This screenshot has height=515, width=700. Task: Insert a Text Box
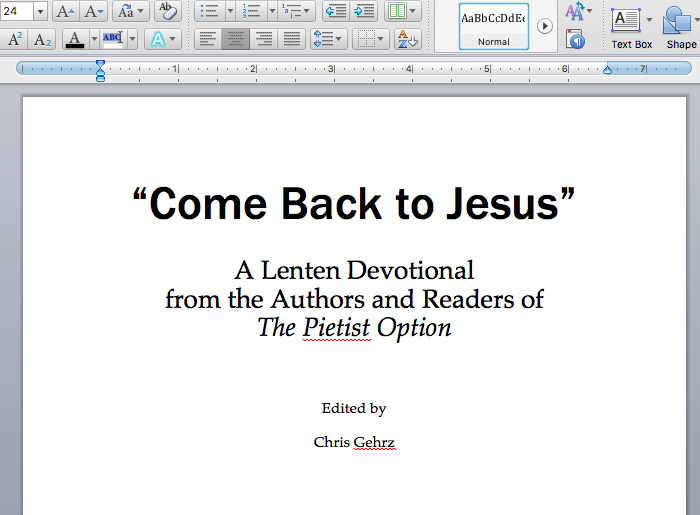[x=631, y=27]
